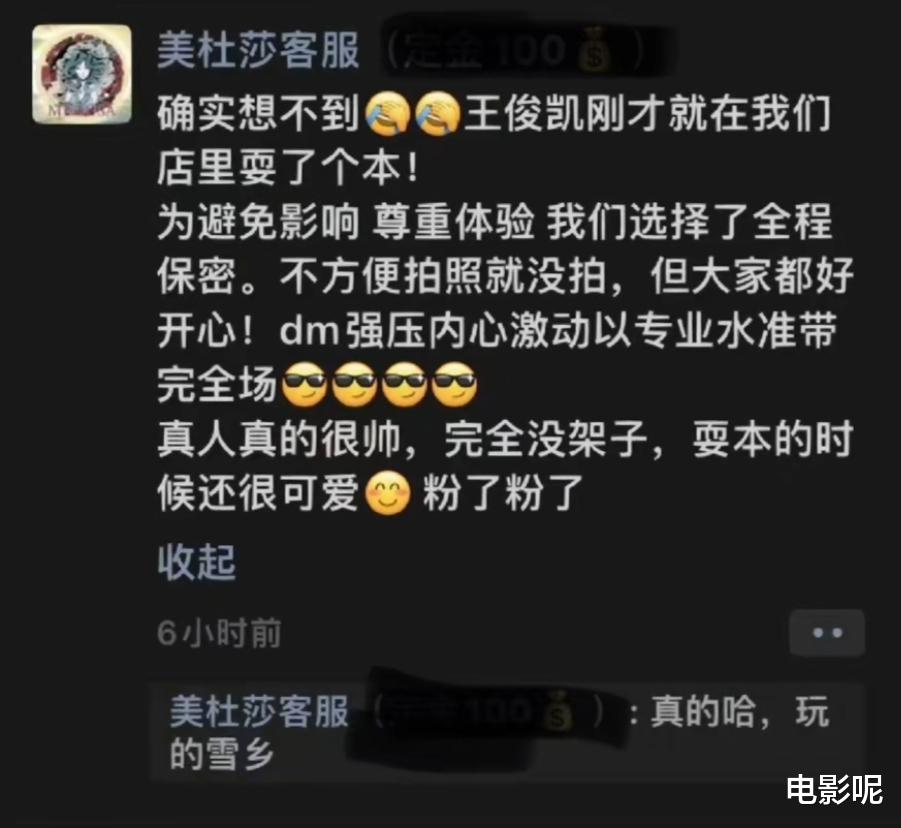Tap the poster name 美杜莎客服 at top
Image resolution: width=901 pixels, height=828 pixels.
tap(258, 51)
